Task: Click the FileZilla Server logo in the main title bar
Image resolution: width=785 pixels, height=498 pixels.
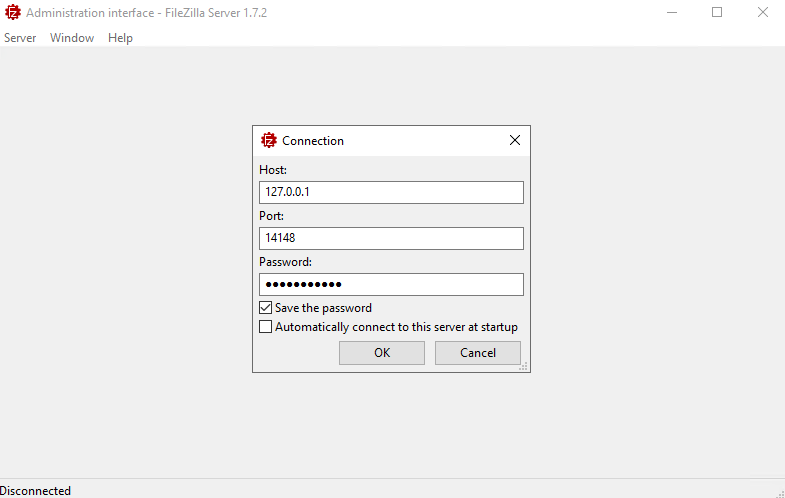Action: (13, 13)
